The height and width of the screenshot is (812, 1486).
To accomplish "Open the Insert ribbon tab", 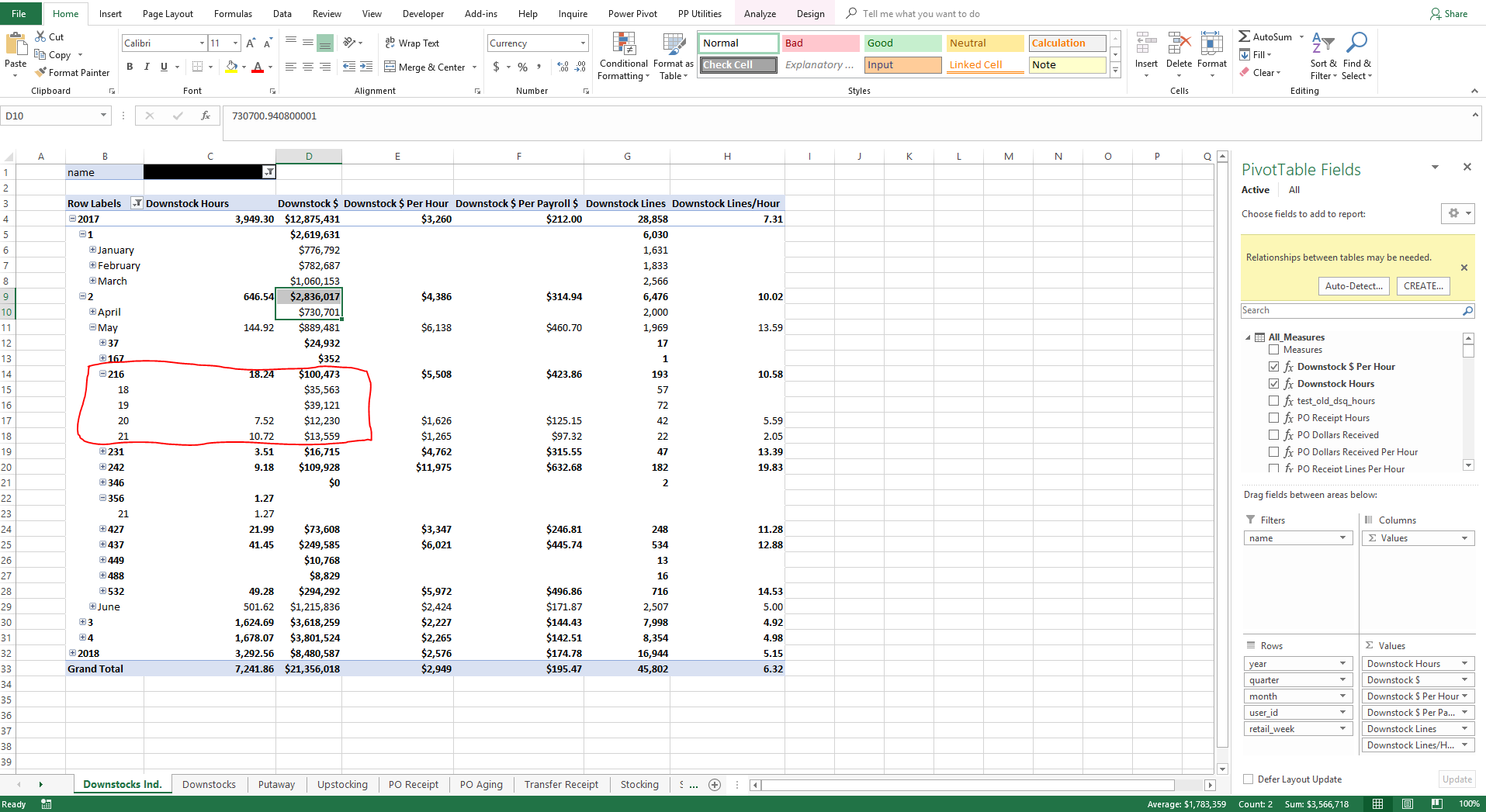I will click(110, 13).
